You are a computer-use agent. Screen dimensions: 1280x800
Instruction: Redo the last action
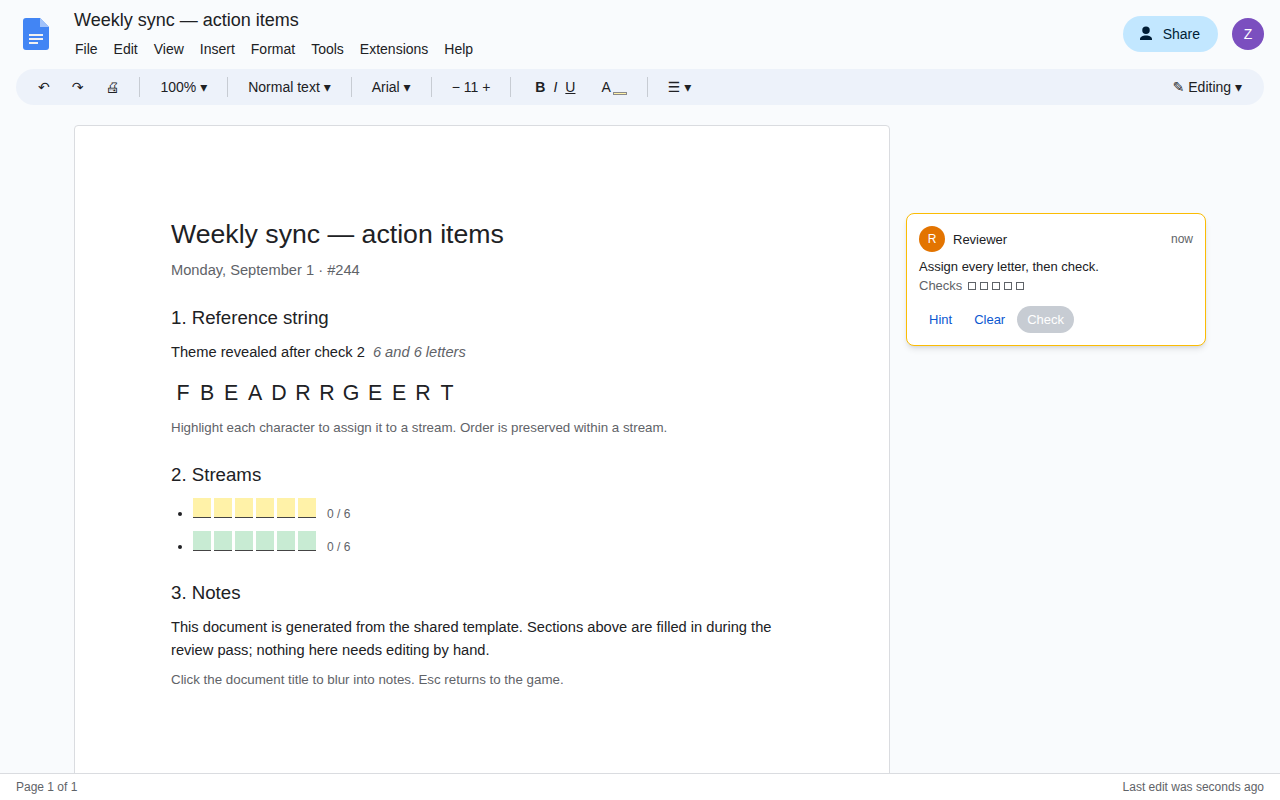point(78,87)
